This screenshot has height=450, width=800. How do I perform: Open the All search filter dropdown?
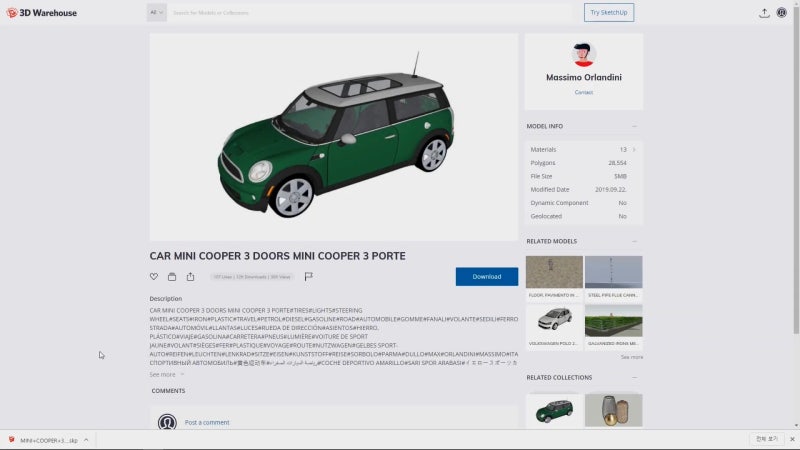(157, 12)
